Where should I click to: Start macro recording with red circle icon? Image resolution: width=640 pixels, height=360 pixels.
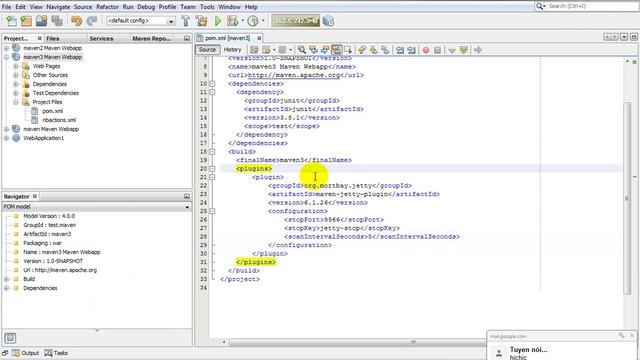[426, 50]
